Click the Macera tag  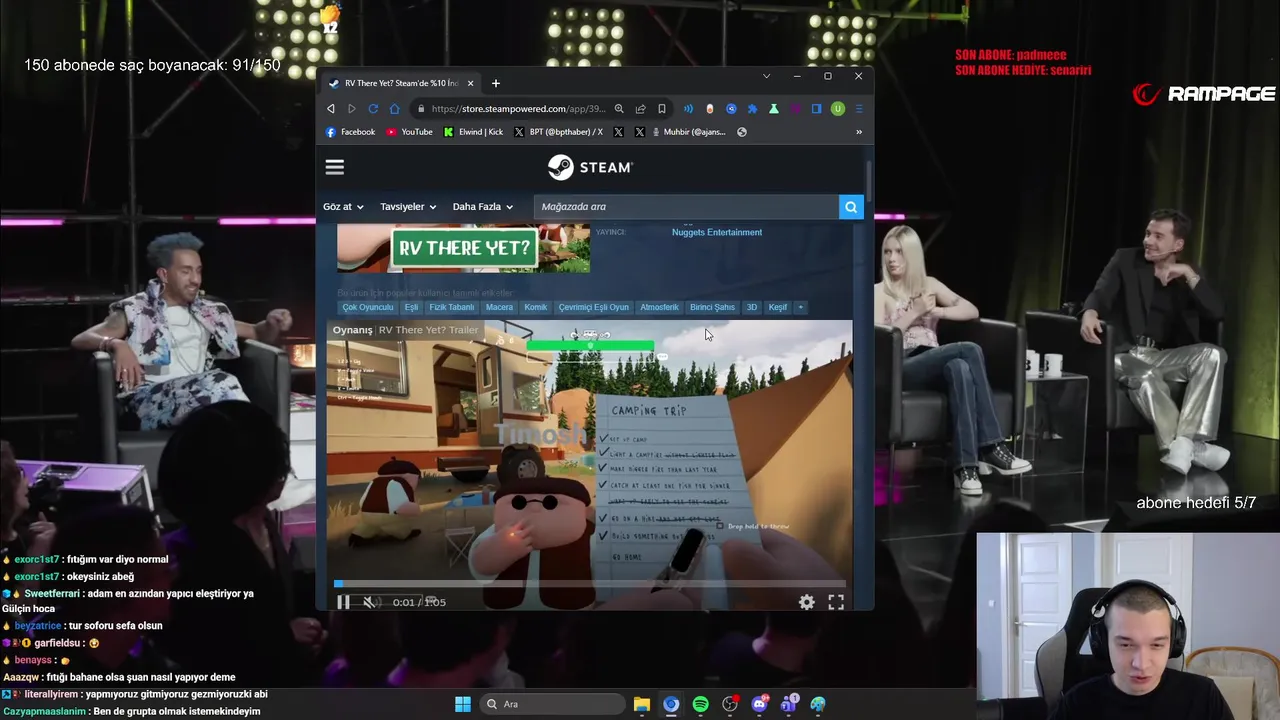point(499,307)
